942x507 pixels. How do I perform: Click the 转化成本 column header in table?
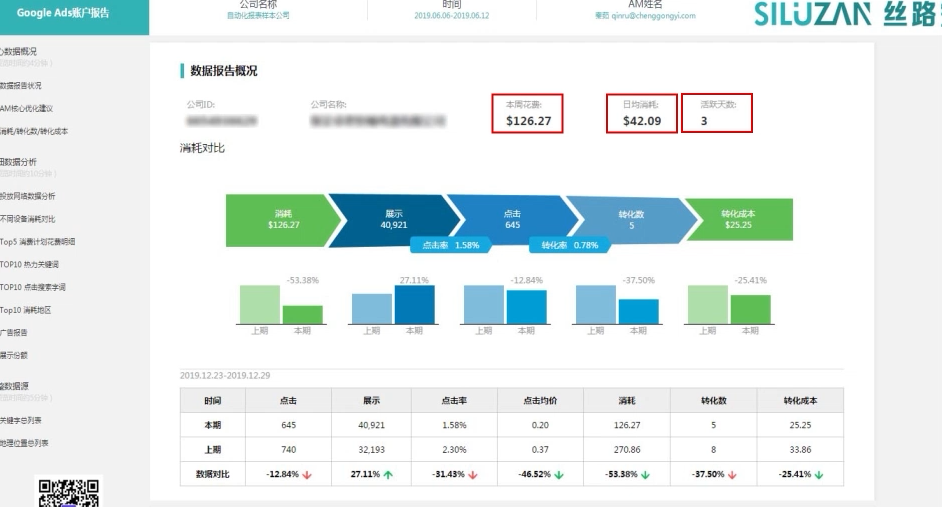tap(800, 401)
